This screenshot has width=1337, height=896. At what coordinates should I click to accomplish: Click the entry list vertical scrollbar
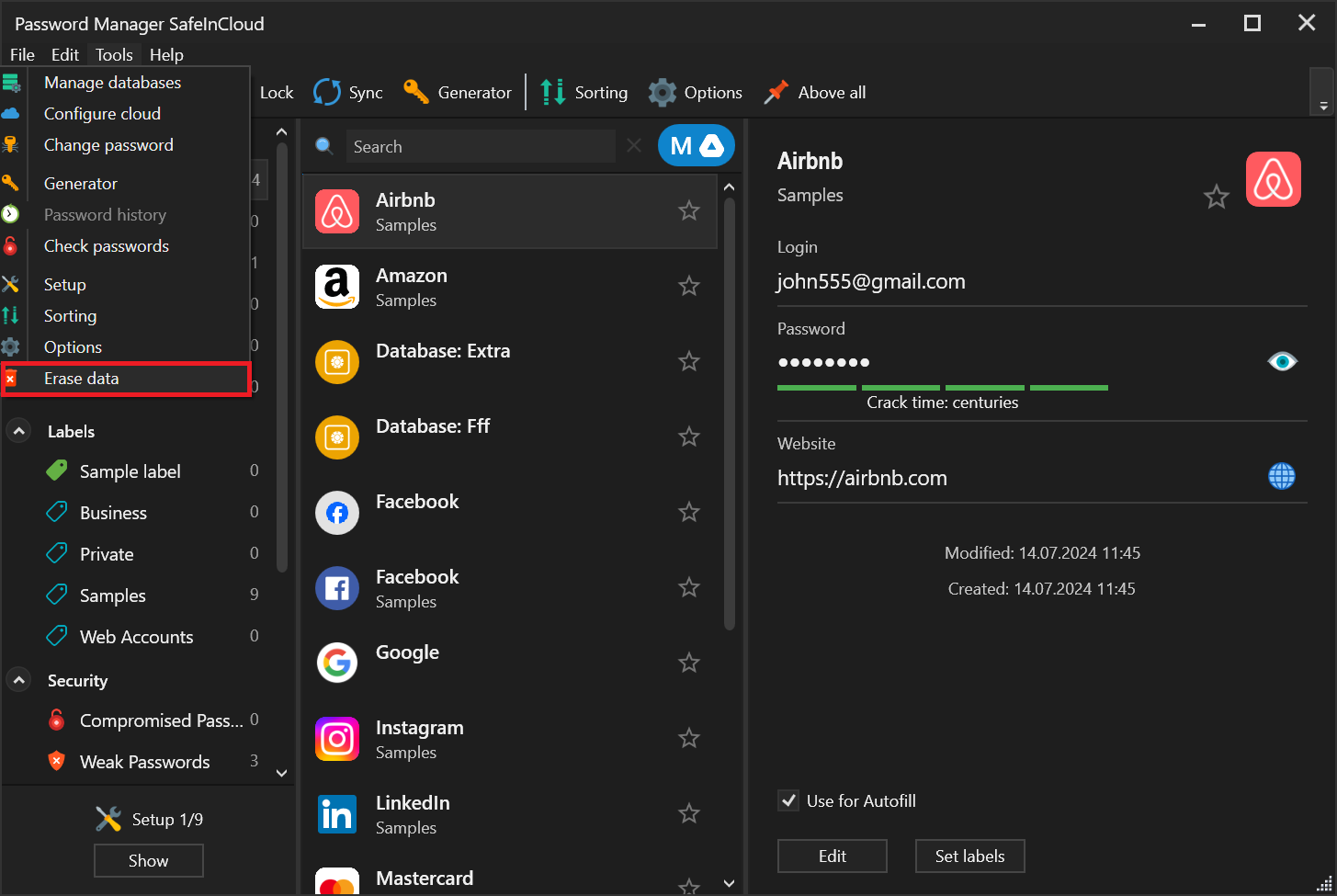coord(730,414)
